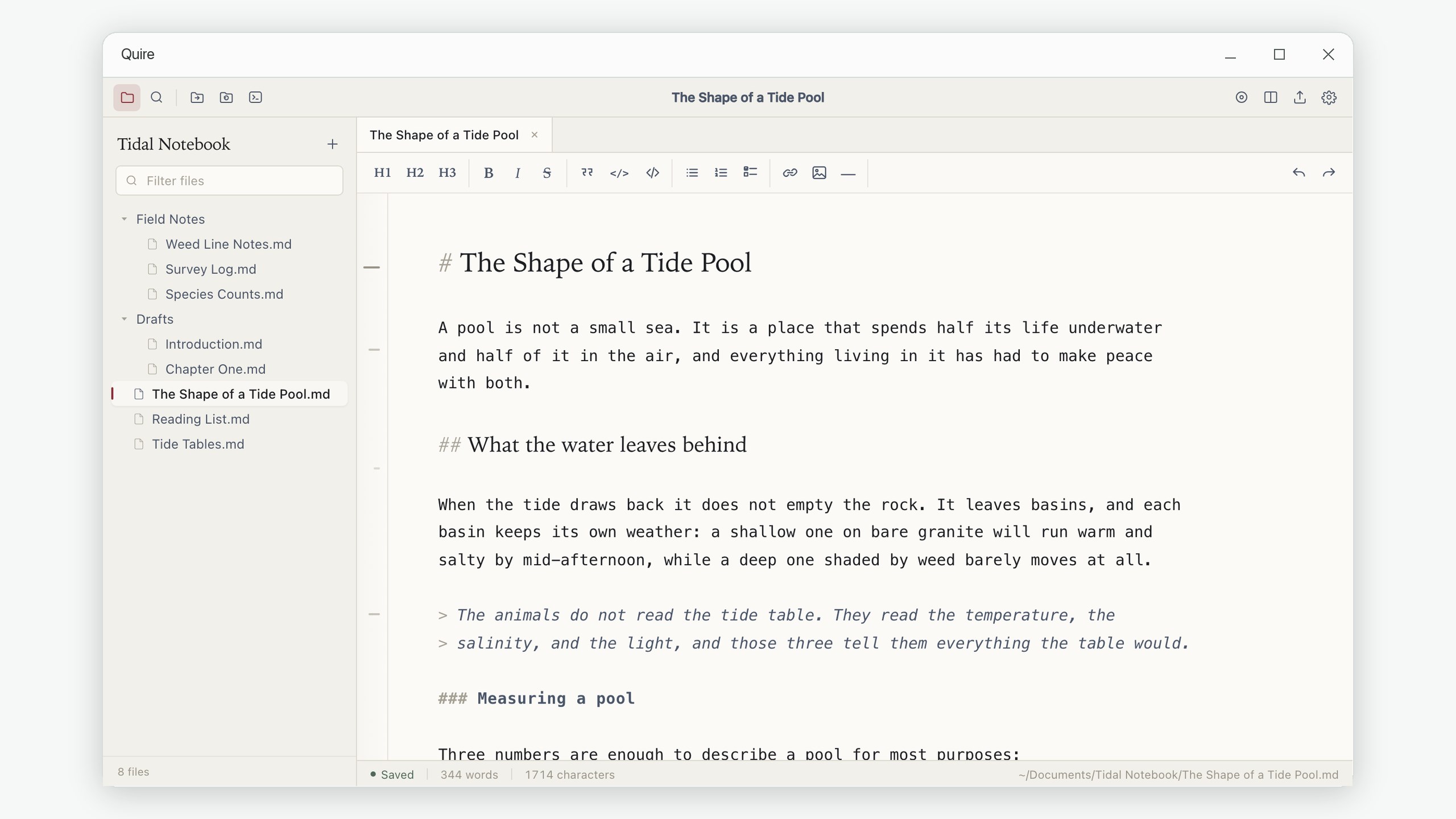This screenshot has width=1456, height=819.
Task: Apply Heading 3 format (H3)
Action: 447,173
